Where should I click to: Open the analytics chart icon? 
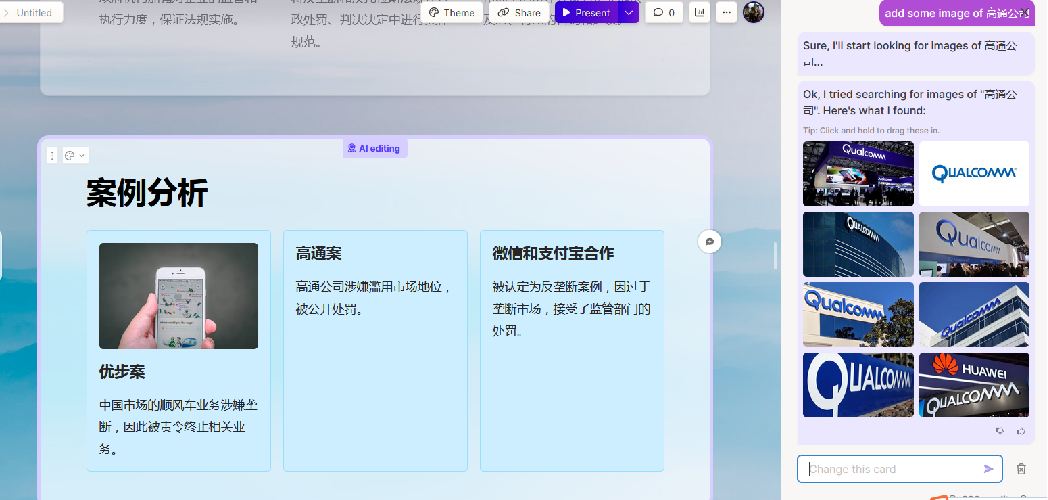pos(699,13)
